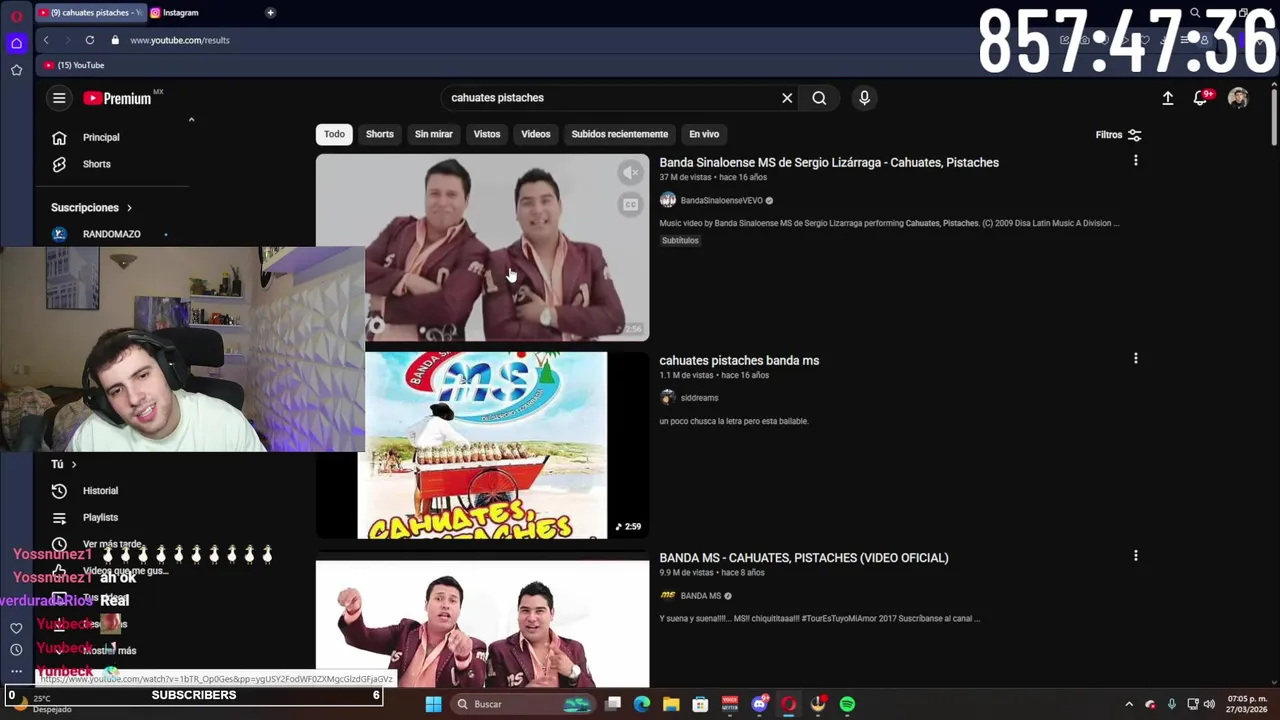Click the Opera bookmarks star sidebar icon

click(x=16, y=70)
